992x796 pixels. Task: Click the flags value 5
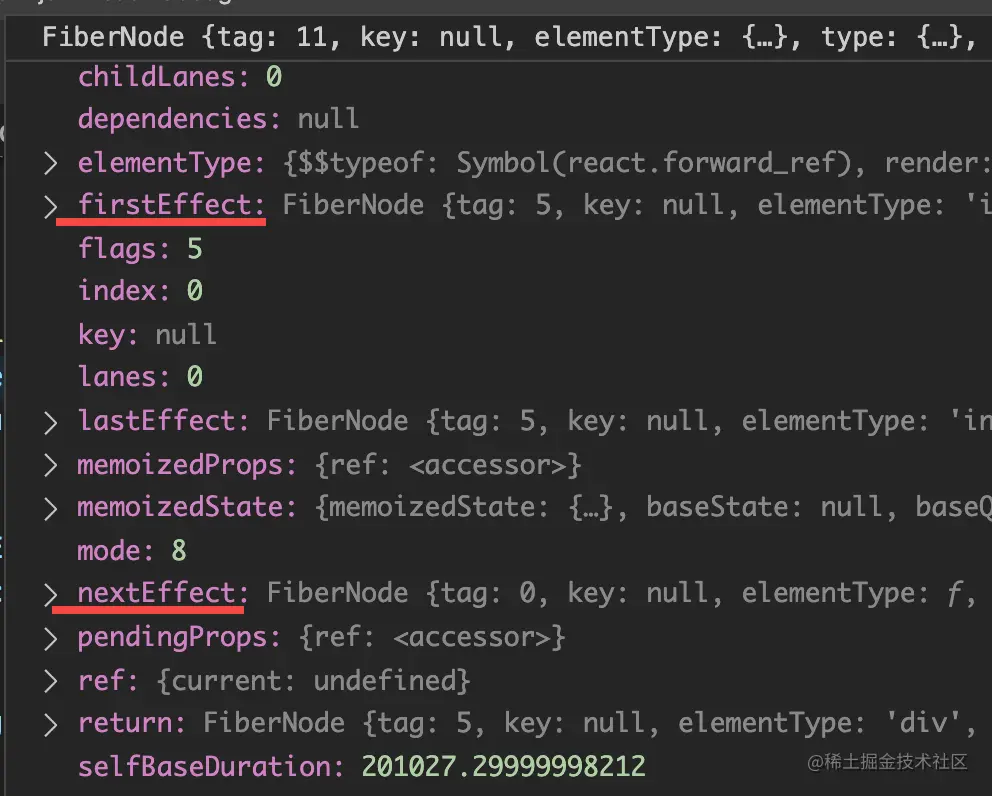[x=194, y=249]
